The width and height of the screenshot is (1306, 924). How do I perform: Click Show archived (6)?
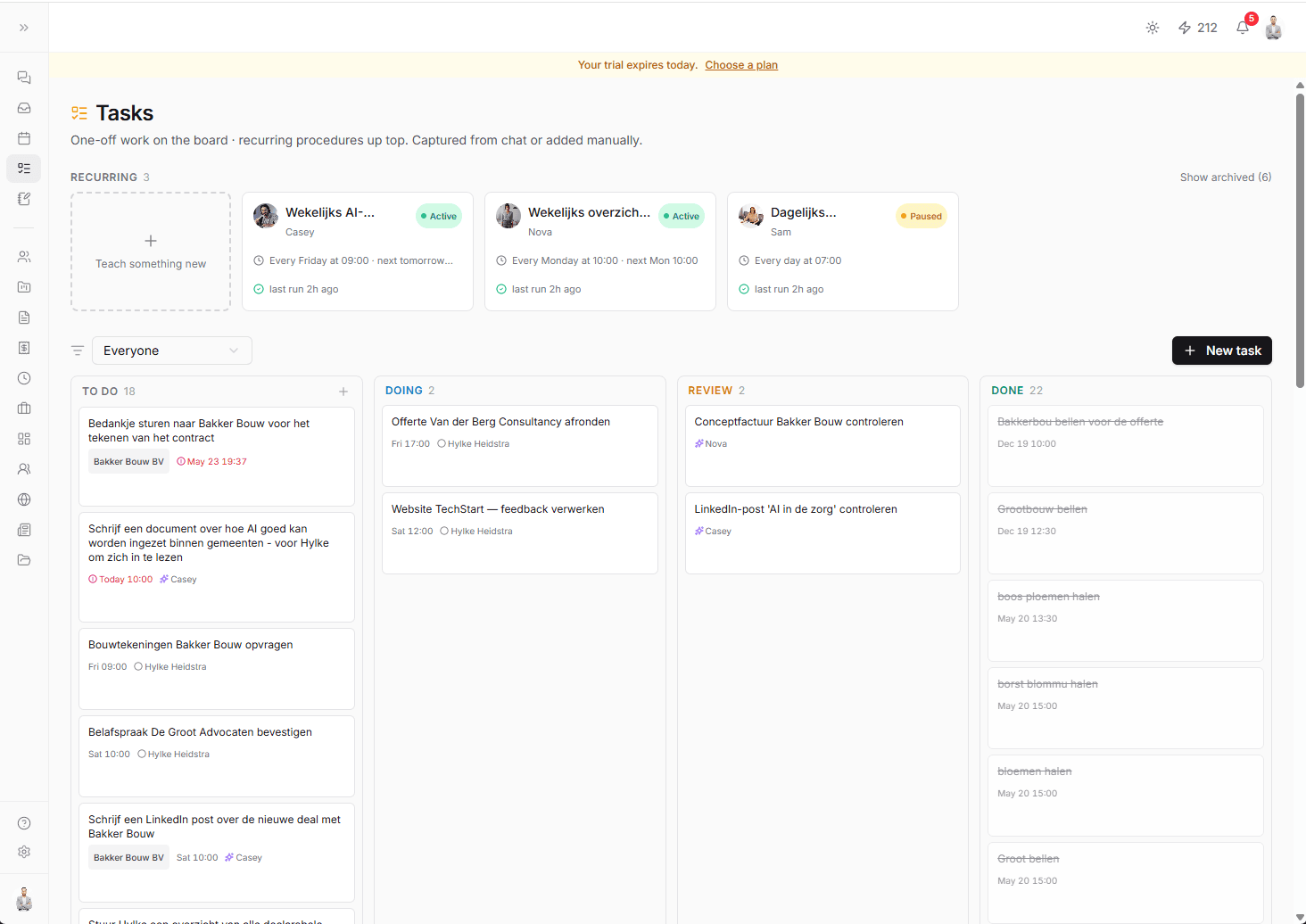tap(1226, 177)
